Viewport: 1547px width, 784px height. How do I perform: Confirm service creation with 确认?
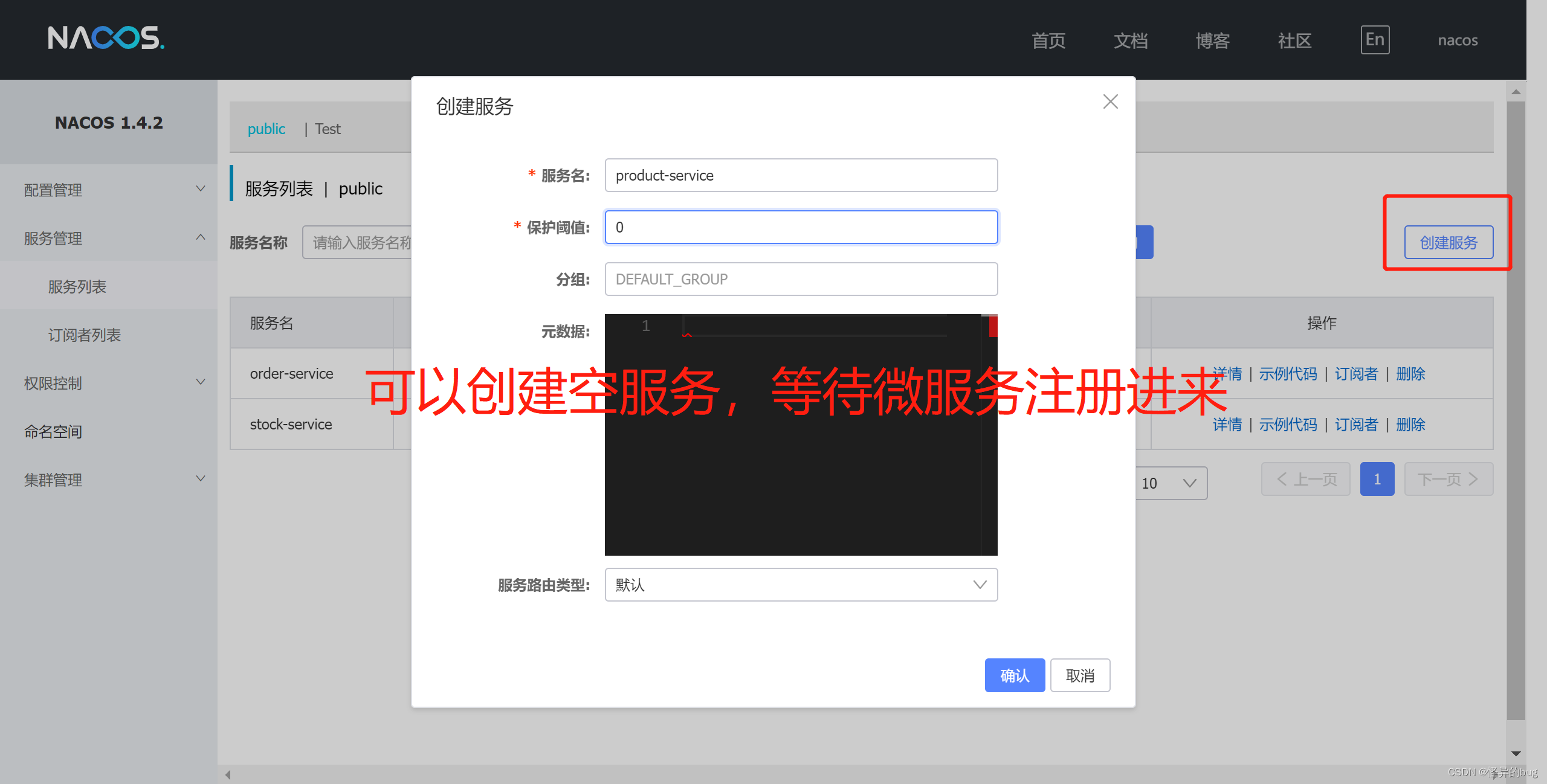click(1015, 675)
